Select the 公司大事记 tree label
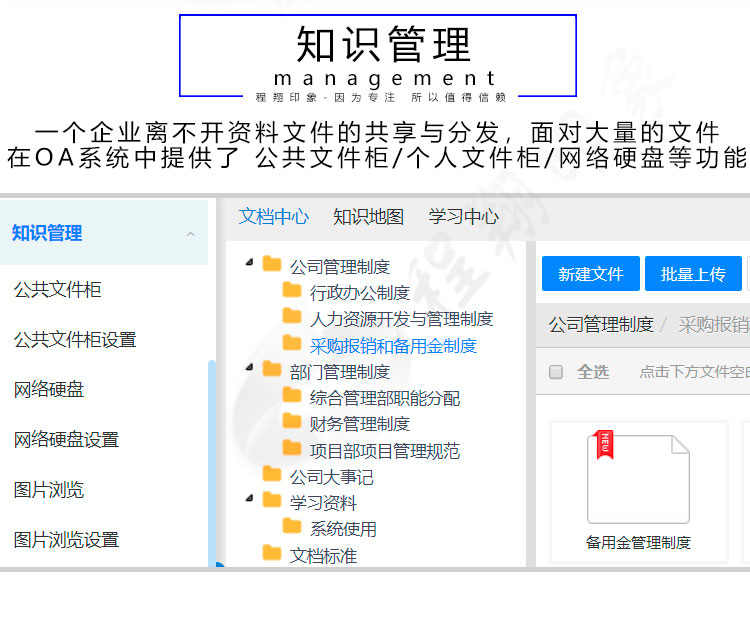 tap(331, 477)
